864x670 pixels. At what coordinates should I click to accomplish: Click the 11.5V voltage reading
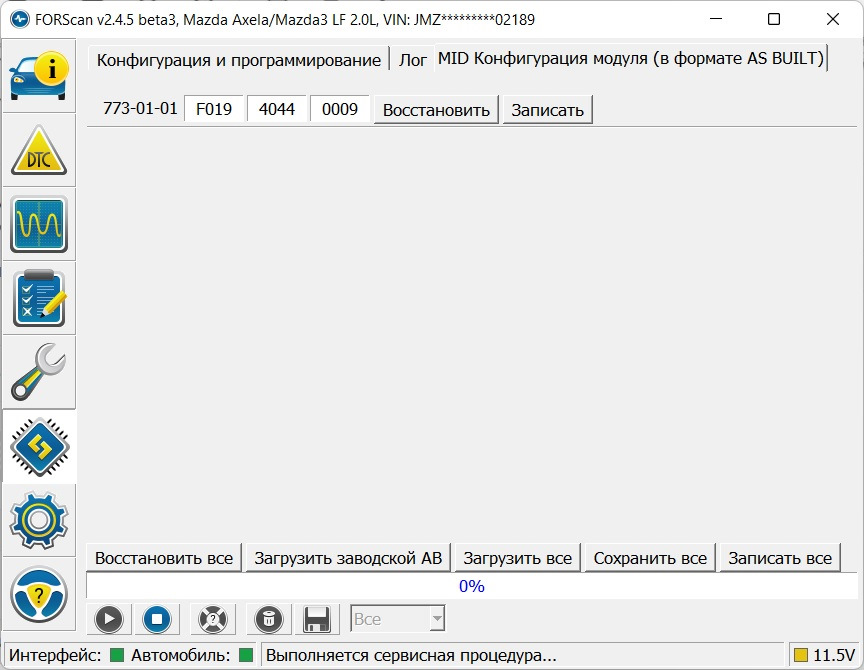click(x=834, y=655)
